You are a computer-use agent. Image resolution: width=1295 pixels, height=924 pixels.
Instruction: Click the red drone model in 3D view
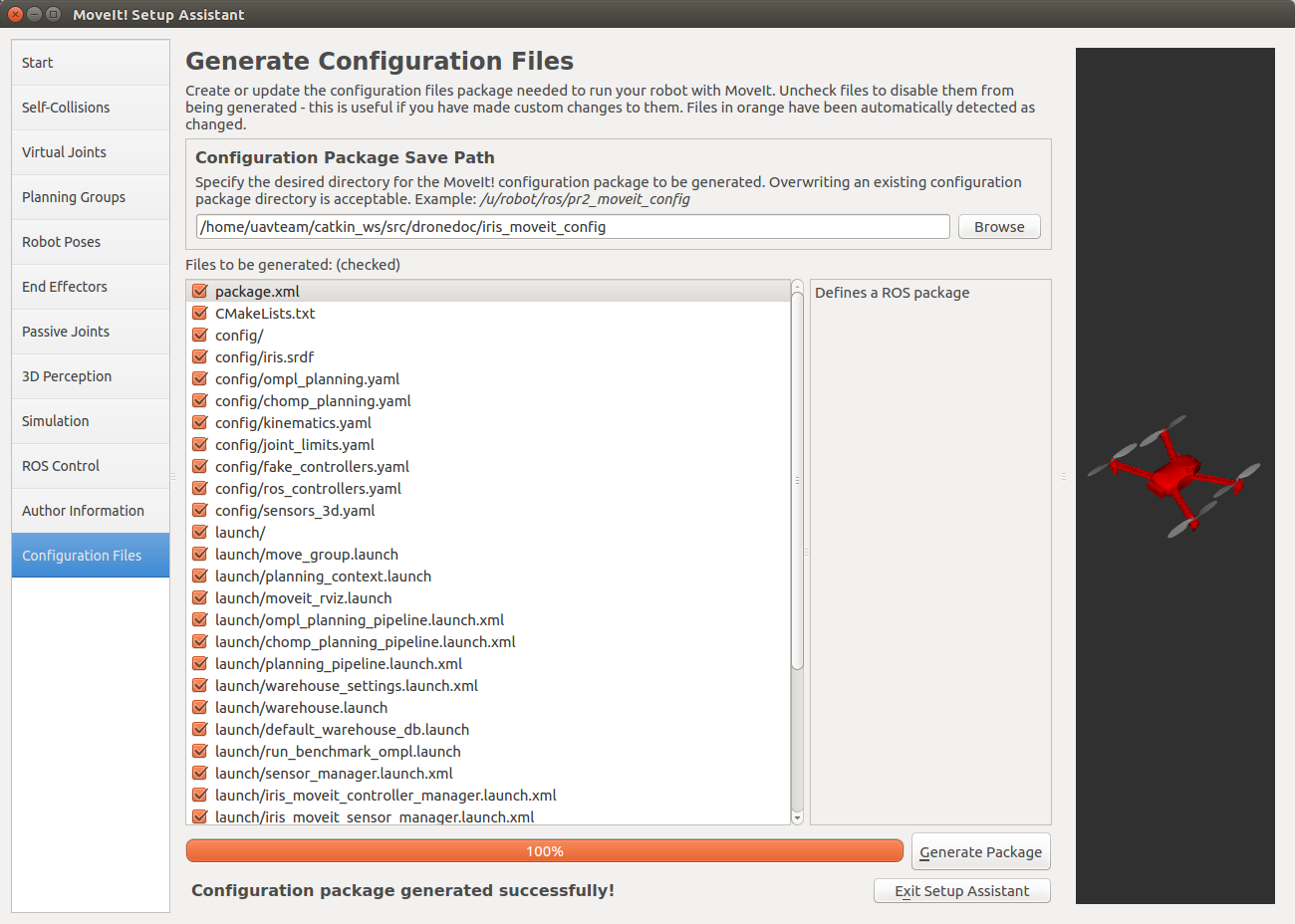[x=1174, y=476]
